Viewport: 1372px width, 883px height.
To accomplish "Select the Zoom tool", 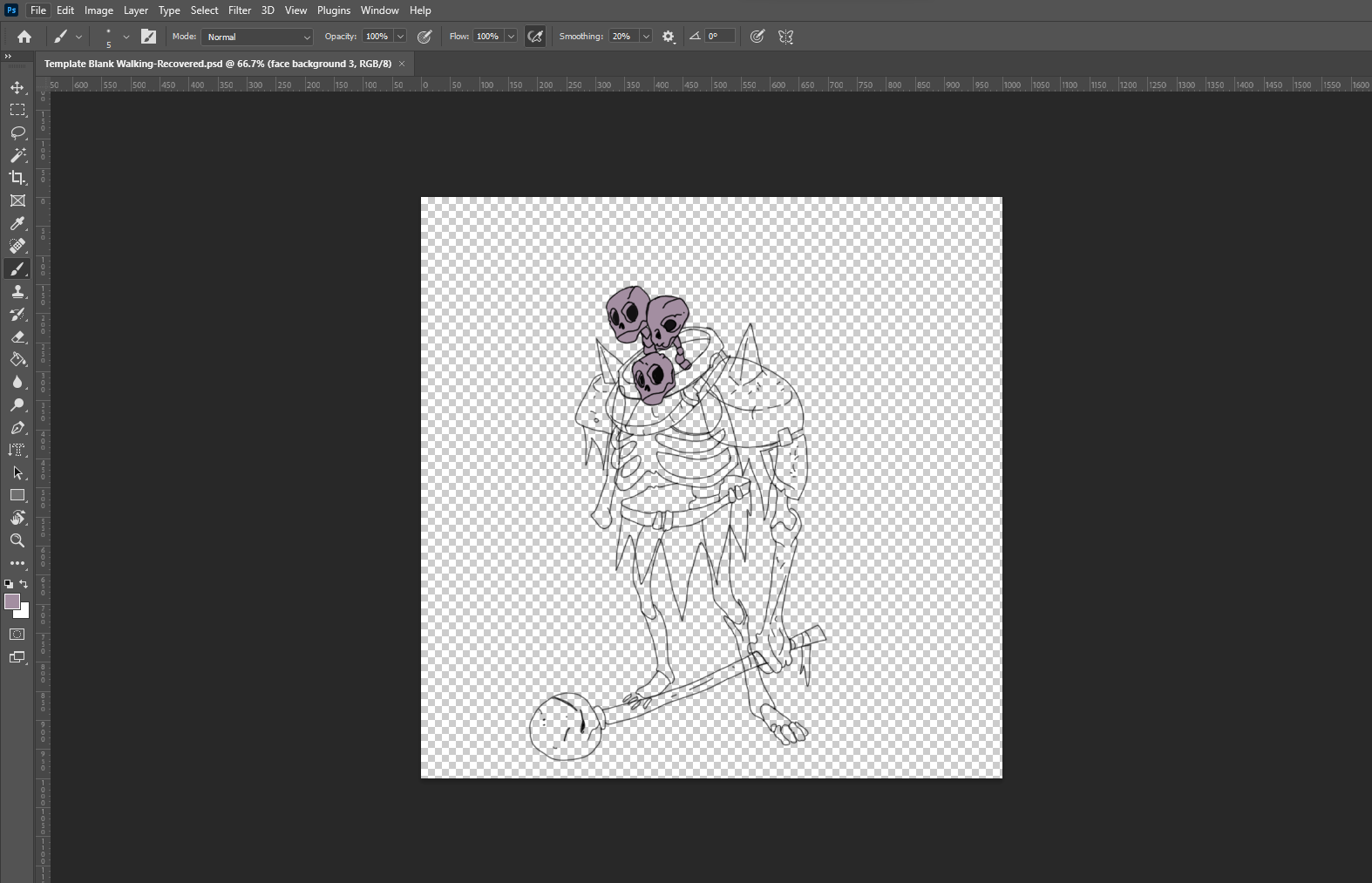I will click(x=17, y=540).
